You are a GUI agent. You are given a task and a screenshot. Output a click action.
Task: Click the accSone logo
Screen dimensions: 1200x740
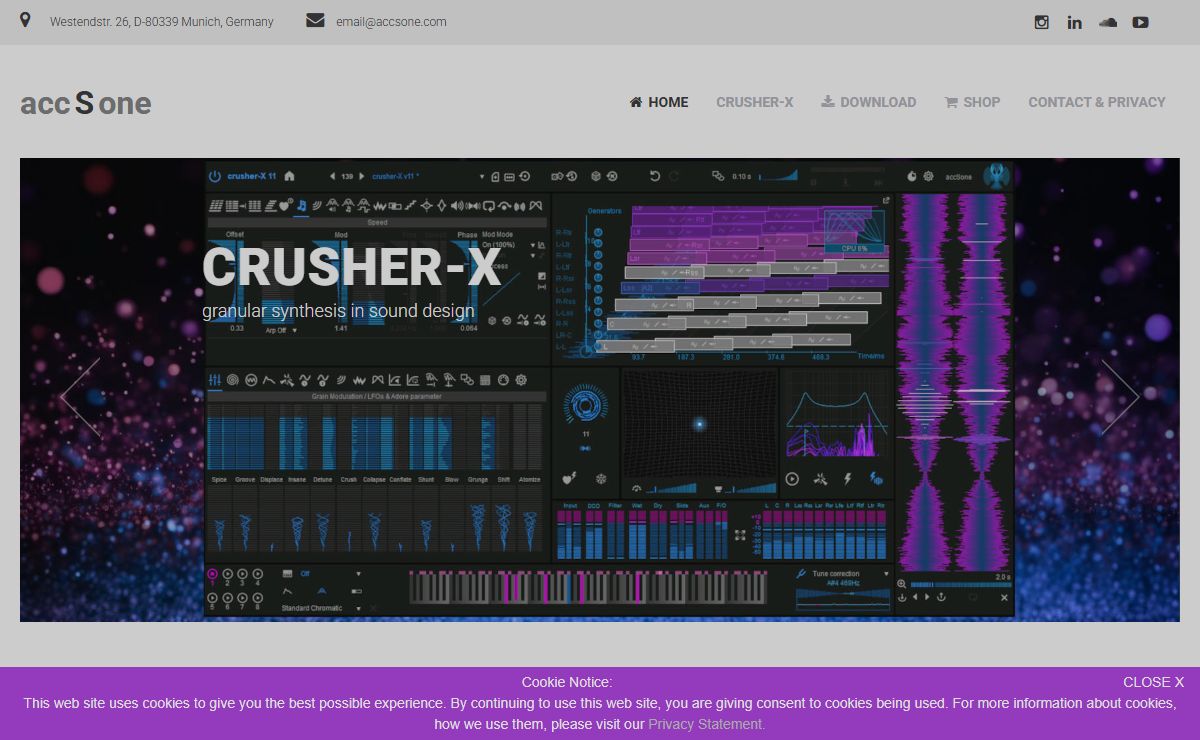[86, 102]
